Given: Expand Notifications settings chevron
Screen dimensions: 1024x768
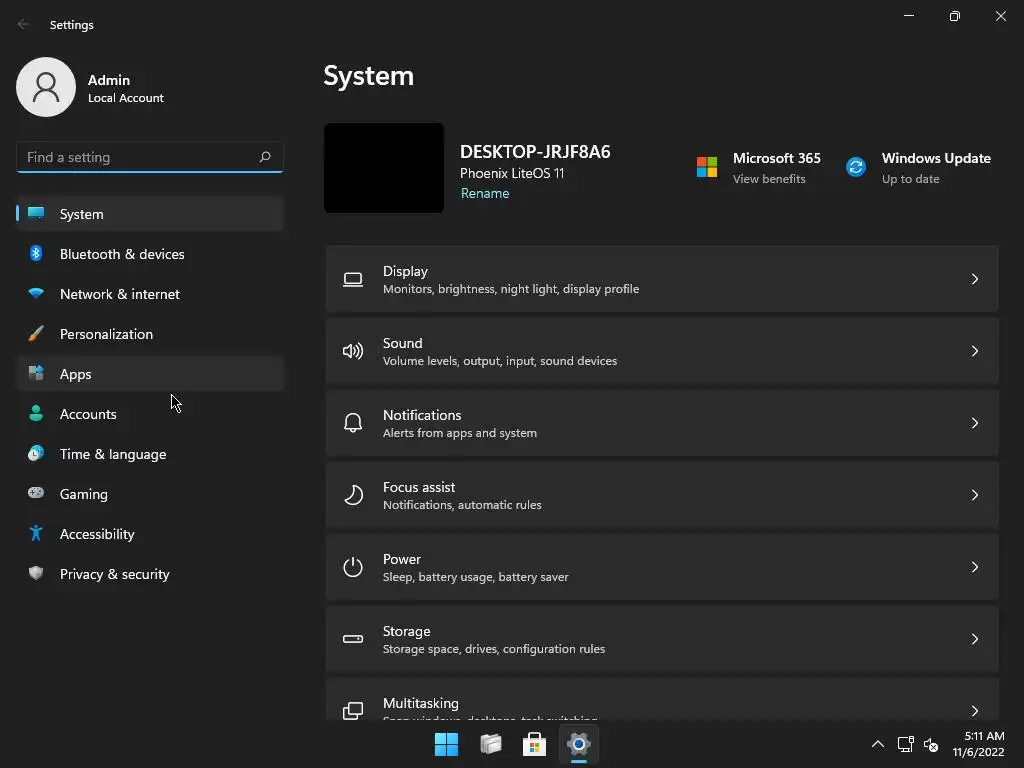Looking at the screenshot, I should click(x=974, y=423).
